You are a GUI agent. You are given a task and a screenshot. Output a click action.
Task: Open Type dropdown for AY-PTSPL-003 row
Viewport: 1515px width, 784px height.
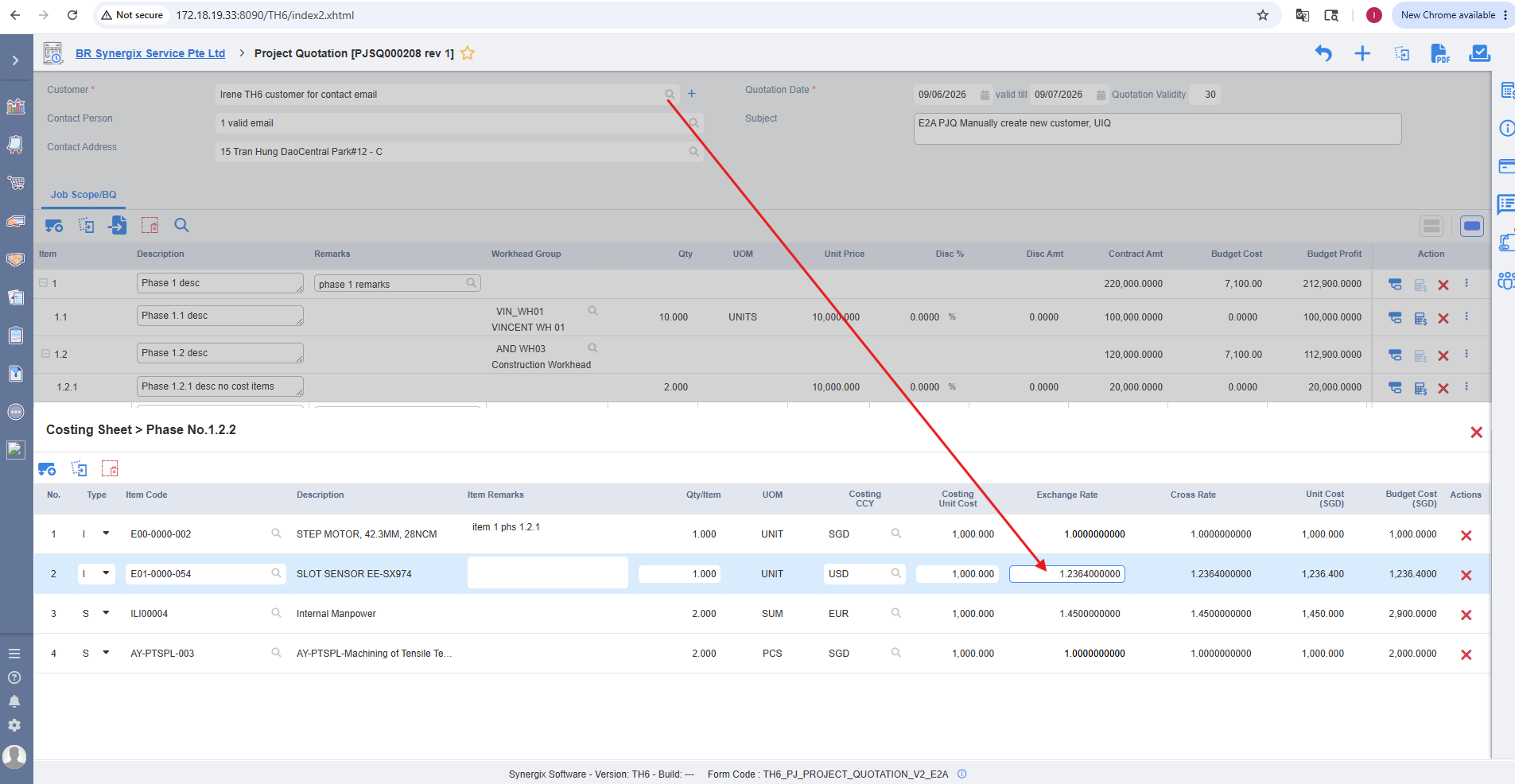click(x=106, y=653)
